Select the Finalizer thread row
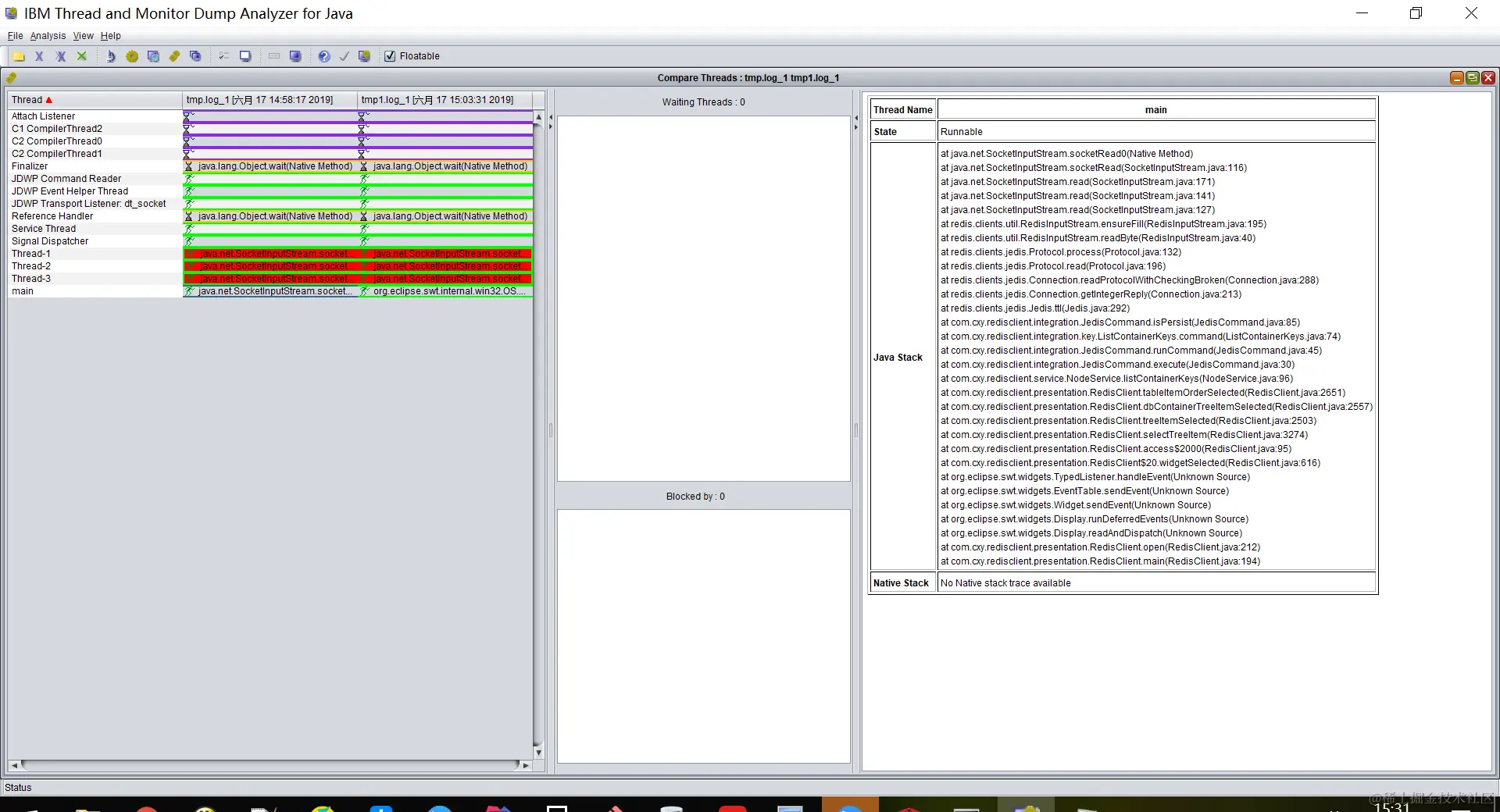The height and width of the screenshot is (812, 1500). click(x=95, y=166)
